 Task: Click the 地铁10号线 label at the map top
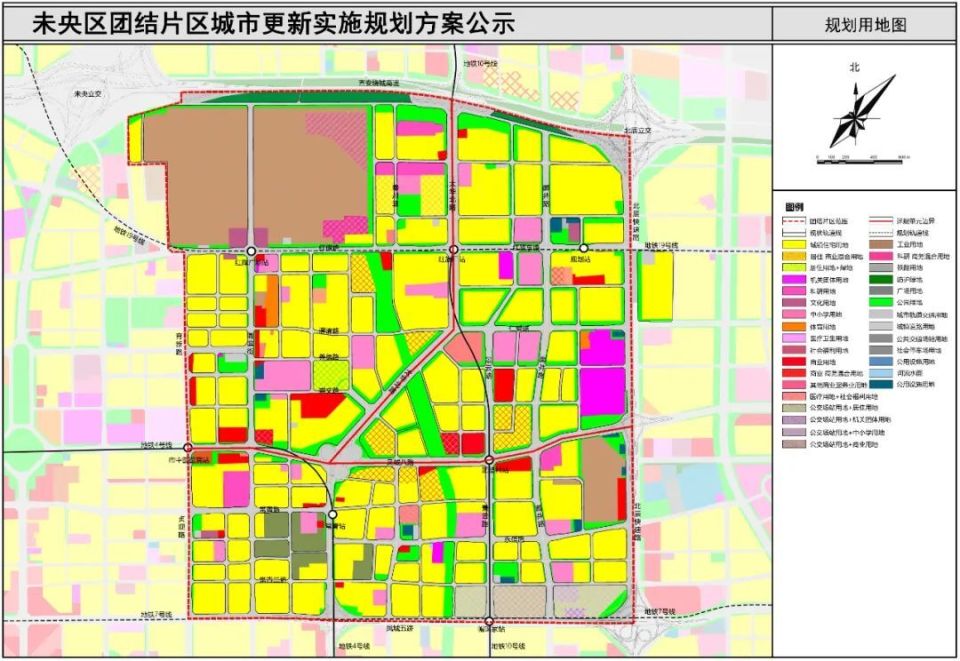point(481,63)
